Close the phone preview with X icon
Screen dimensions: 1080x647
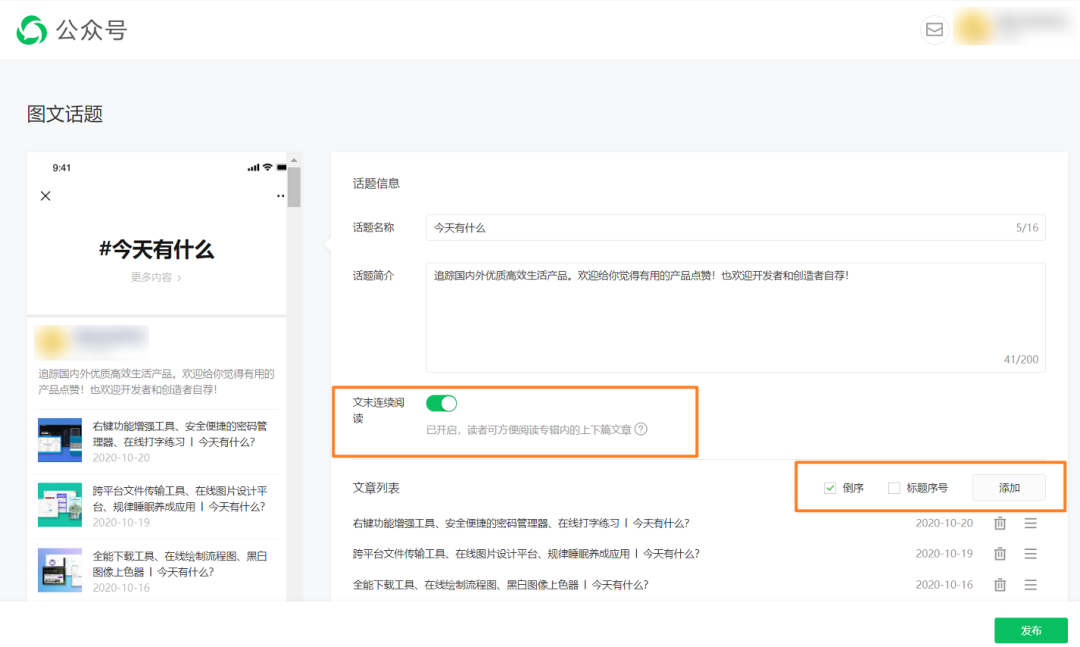pyautogui.click(x=45, y=196)
